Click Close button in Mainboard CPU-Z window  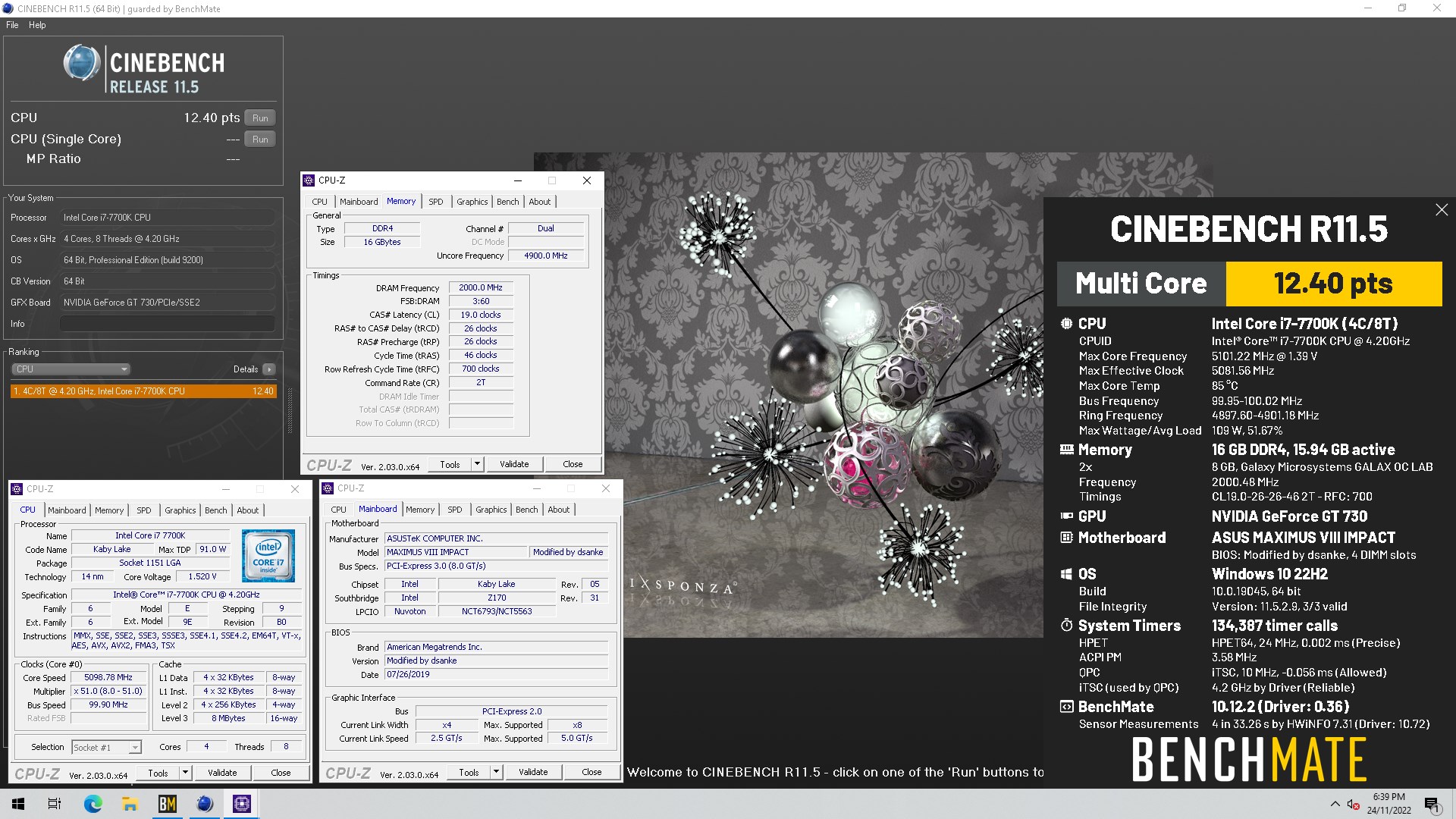(x=591, y=772)
